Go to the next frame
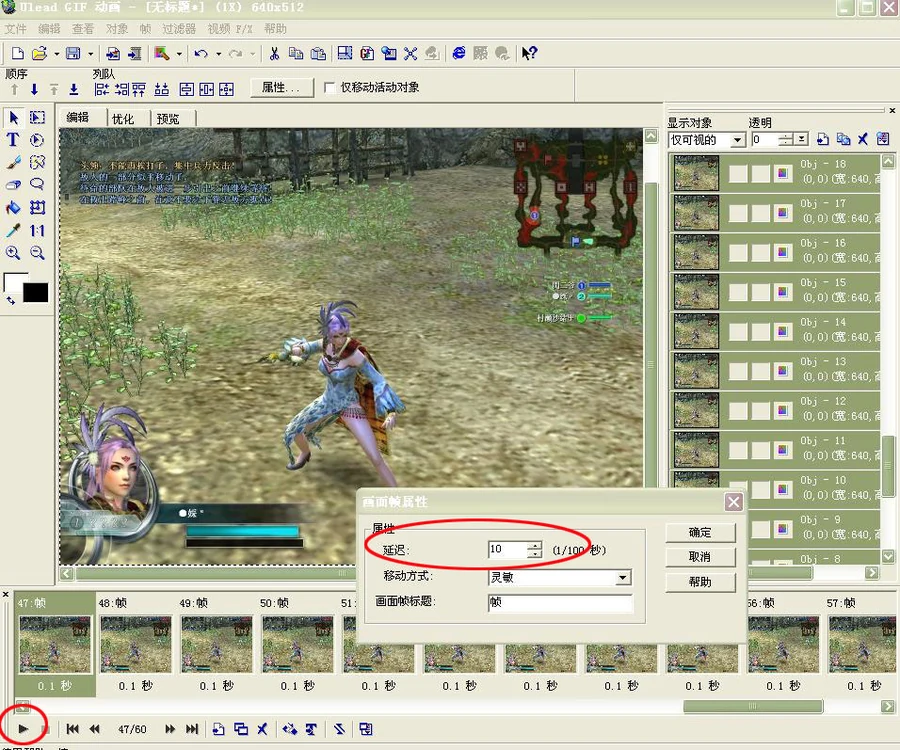 tap(170, 729)
